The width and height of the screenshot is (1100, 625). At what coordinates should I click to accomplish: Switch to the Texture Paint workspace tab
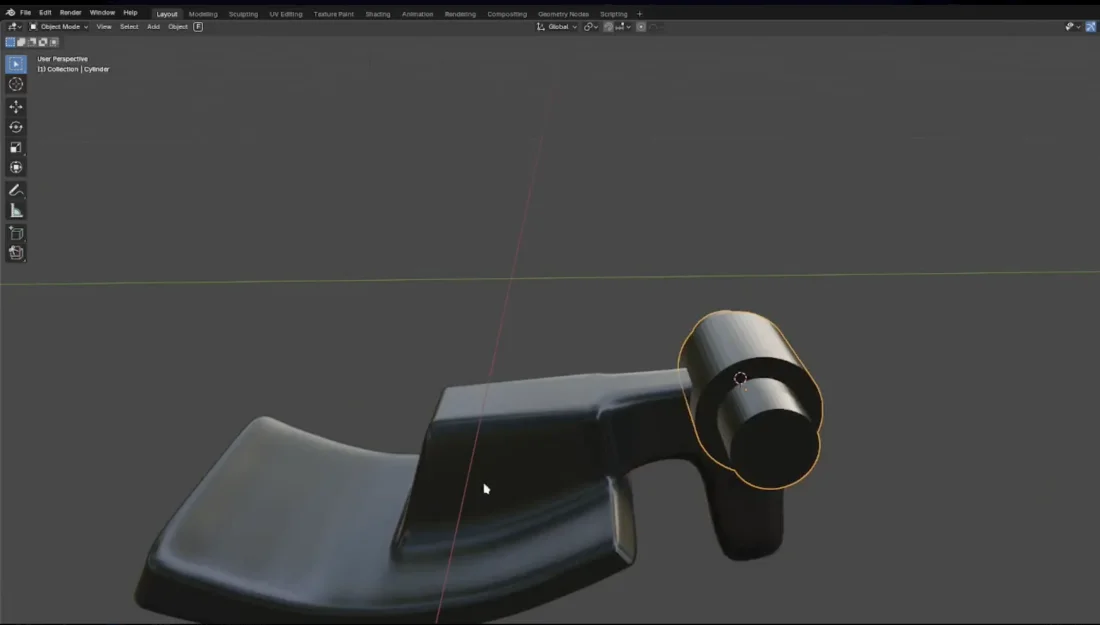tap(334, 14)
